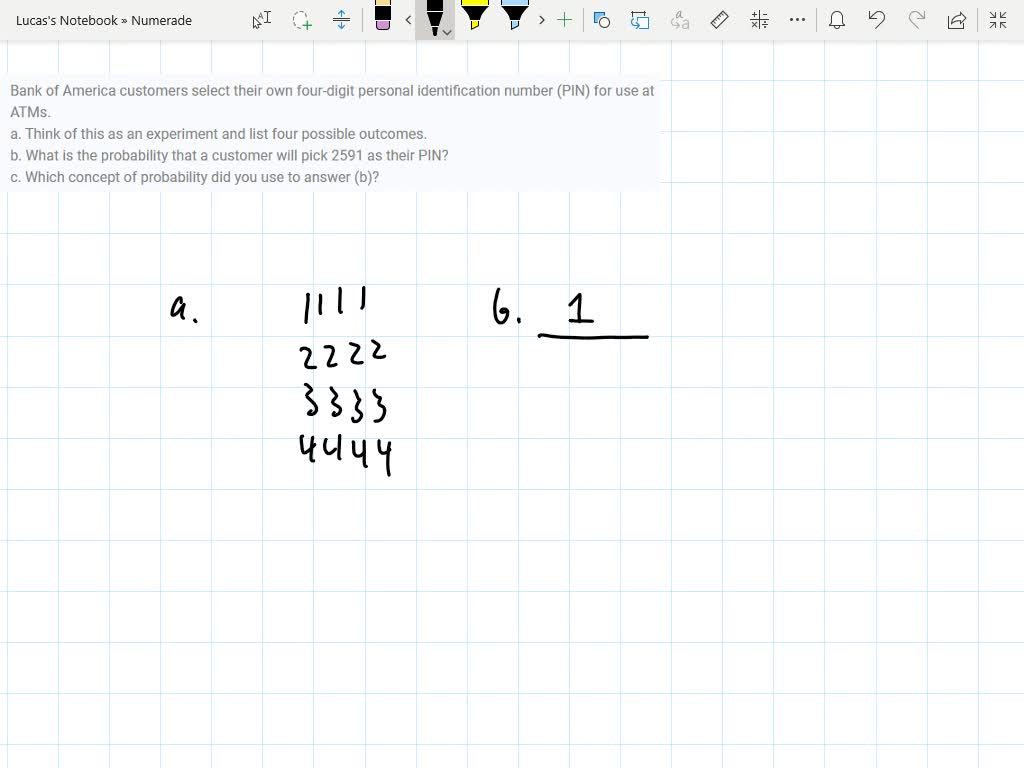
Task: Select the text selection cursor tool
Action: click(x=261, y=20)
